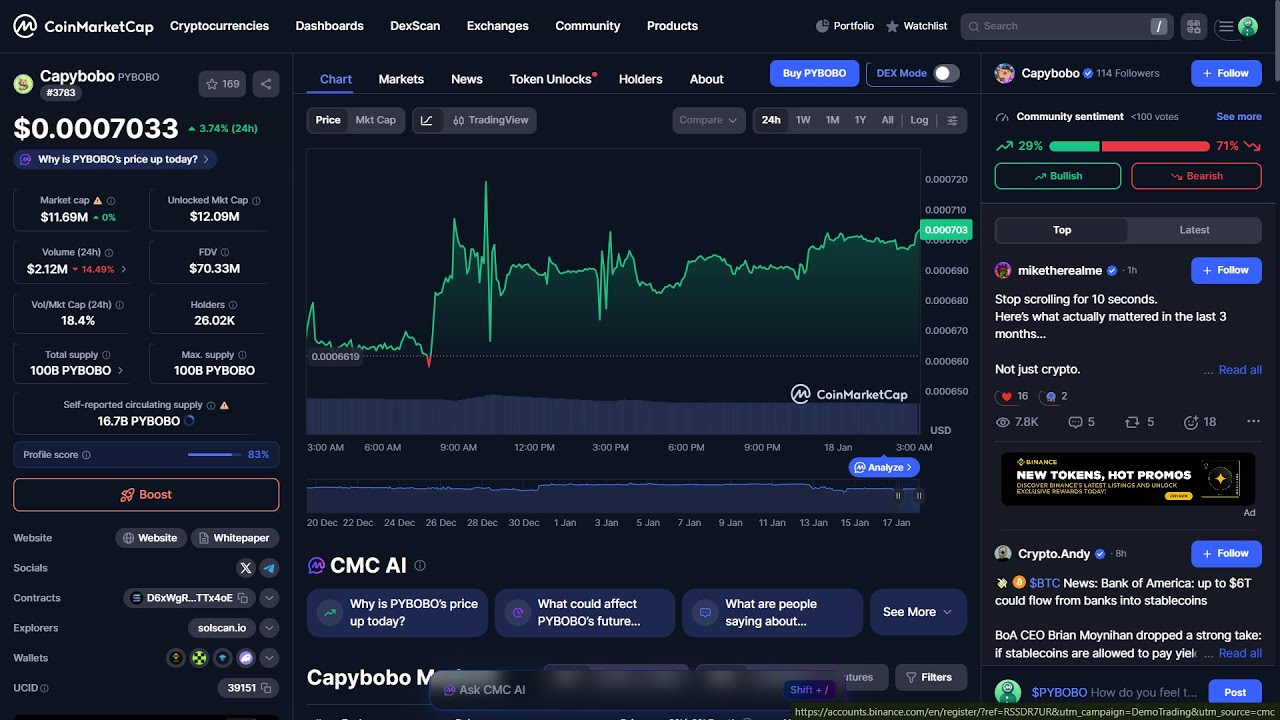Select the 1Y time range
The image size is (1280, 720).
pyautogui.click(x=860, y=120)
